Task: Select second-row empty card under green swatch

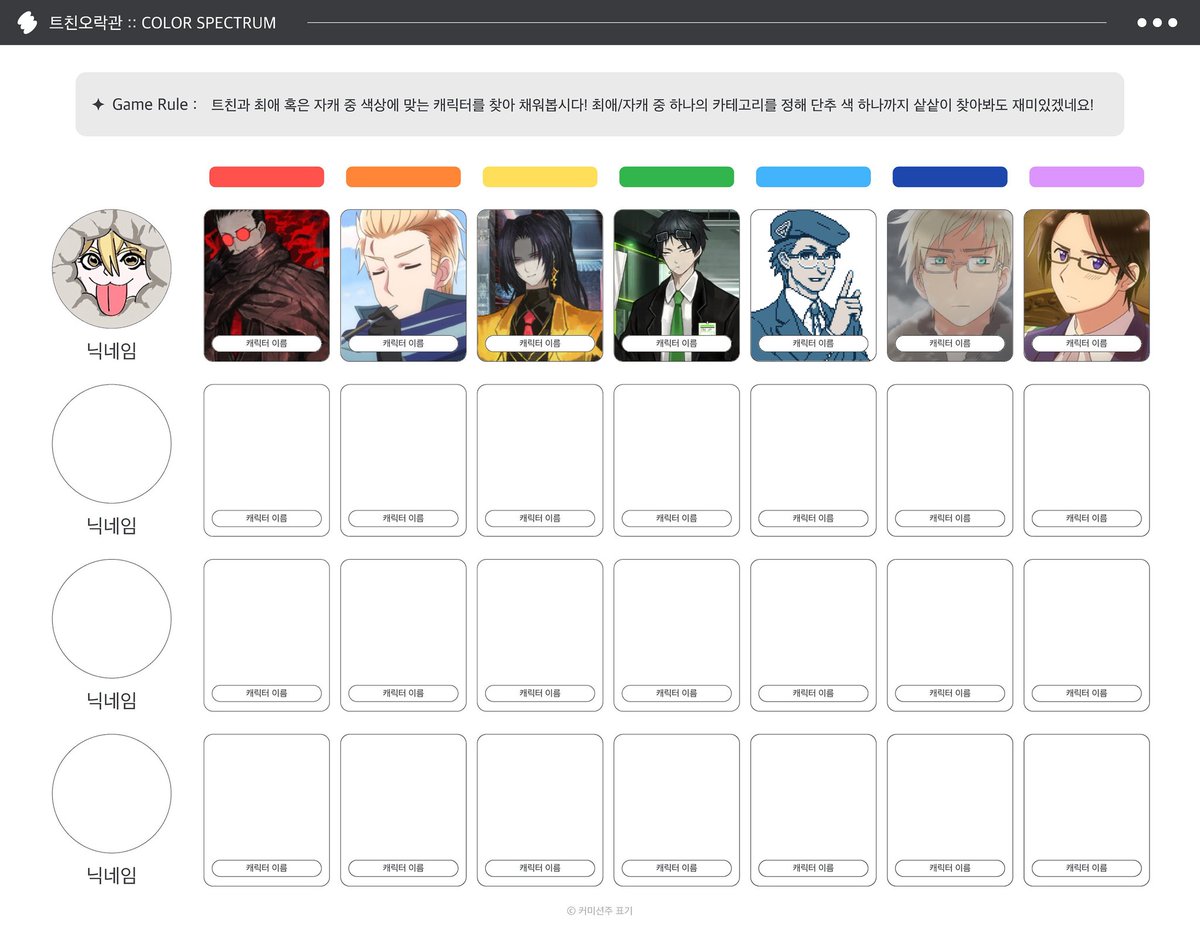Action: (x=677, y=460)
